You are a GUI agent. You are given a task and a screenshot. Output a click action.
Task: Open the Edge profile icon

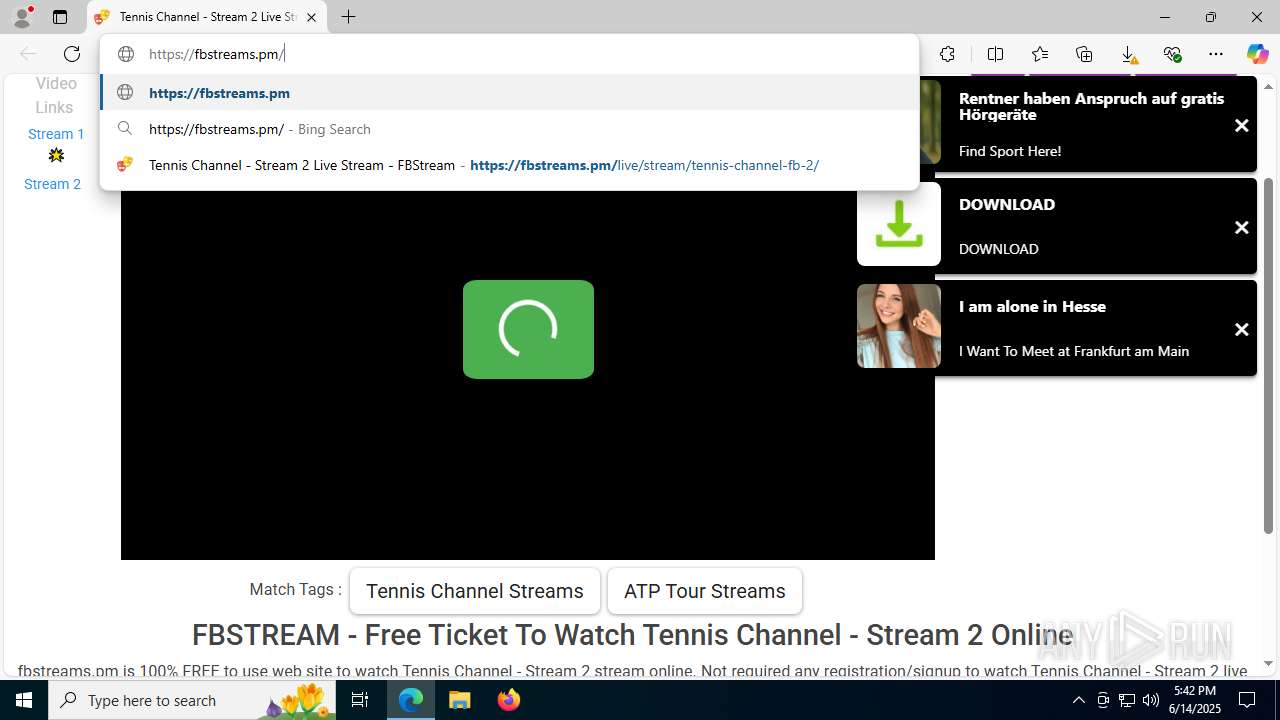[x=21, y=17]
